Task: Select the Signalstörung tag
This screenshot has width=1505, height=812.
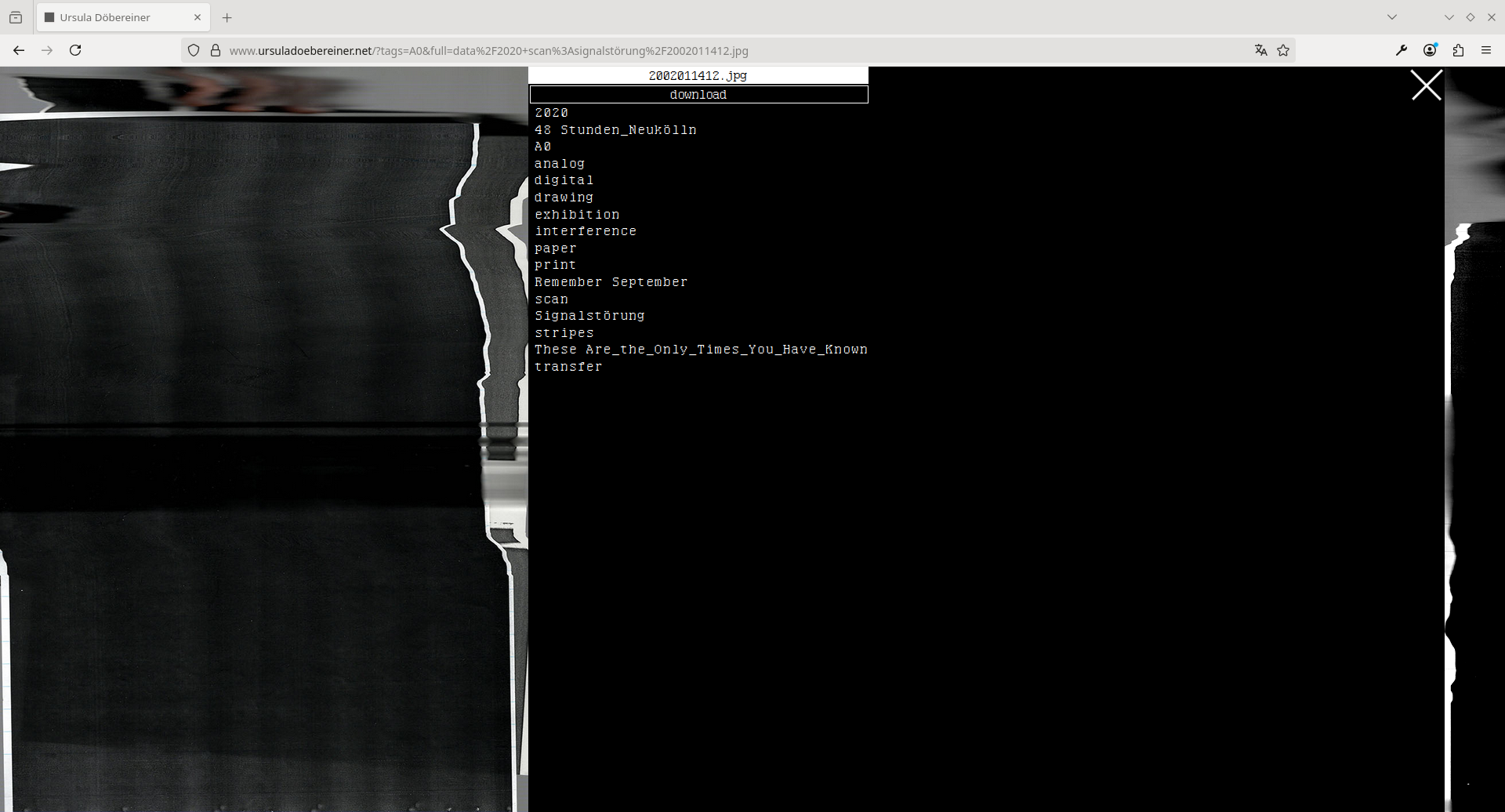Action: click(589, 316)
